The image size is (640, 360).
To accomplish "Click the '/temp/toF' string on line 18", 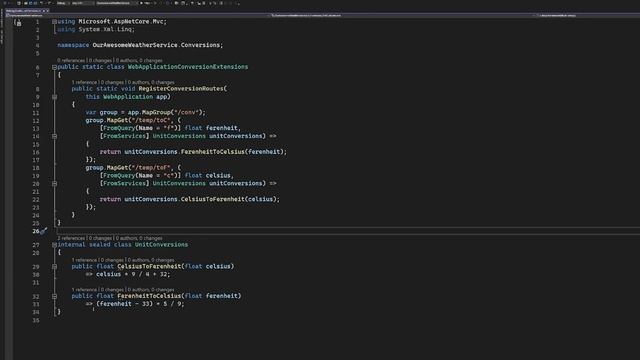I will 151,168.
